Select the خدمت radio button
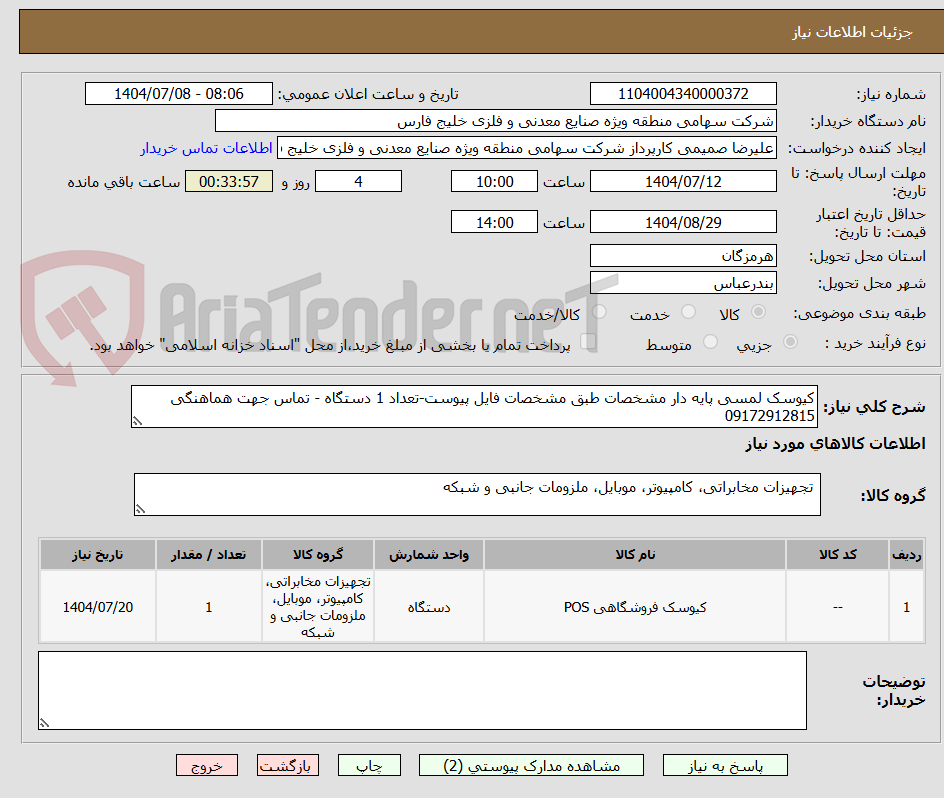The height and width of the screenshot is (798, 944). tap(688, 312)
